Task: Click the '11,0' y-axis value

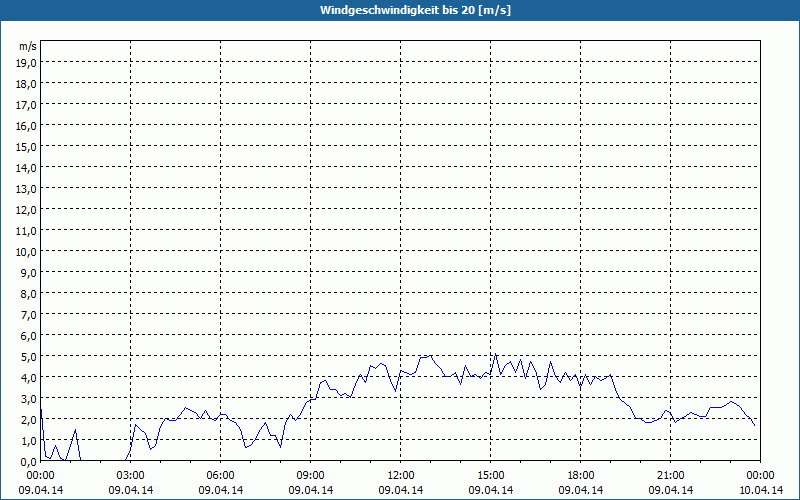Action: coord(28,231)
